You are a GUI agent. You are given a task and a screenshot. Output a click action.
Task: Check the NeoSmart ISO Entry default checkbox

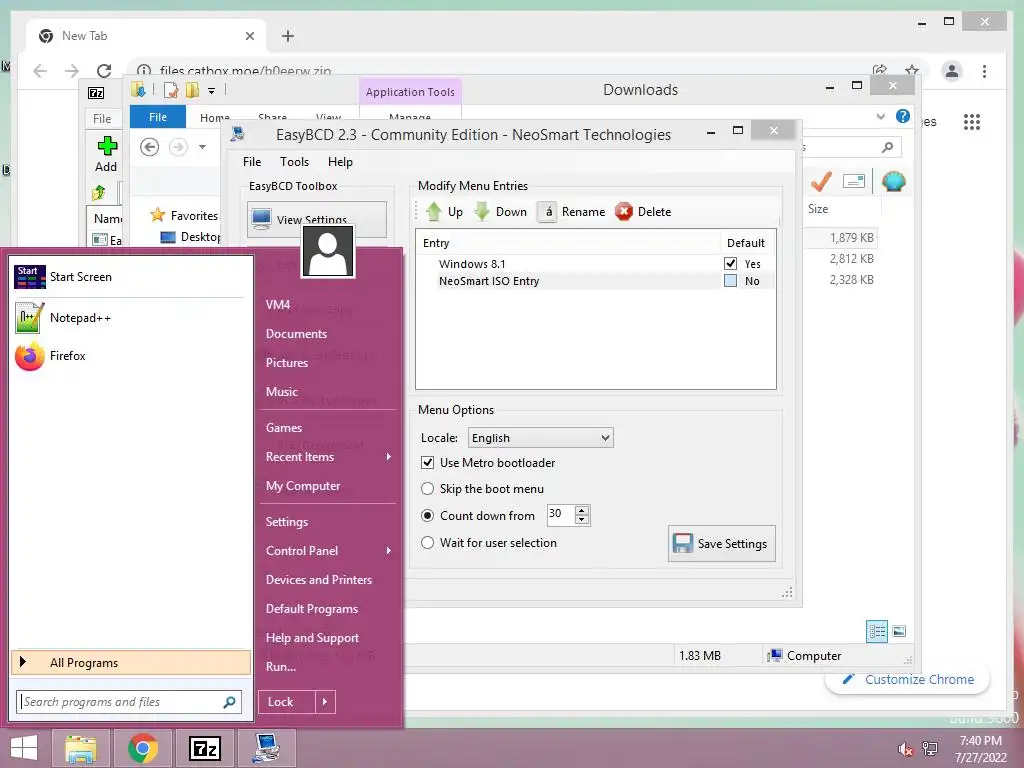tap(731, 281)
